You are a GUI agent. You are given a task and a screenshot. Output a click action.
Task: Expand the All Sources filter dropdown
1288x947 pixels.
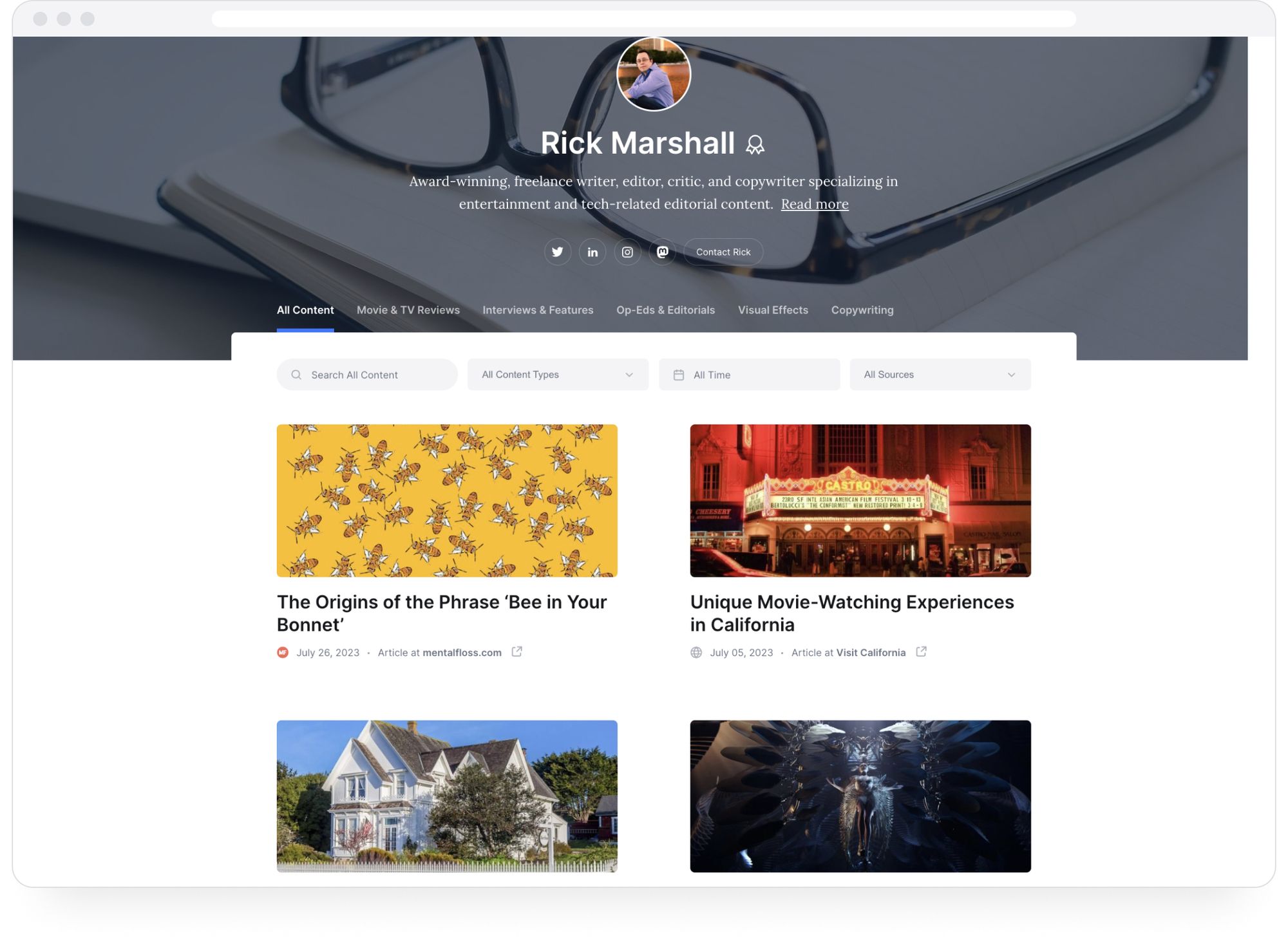click(940, 375)
